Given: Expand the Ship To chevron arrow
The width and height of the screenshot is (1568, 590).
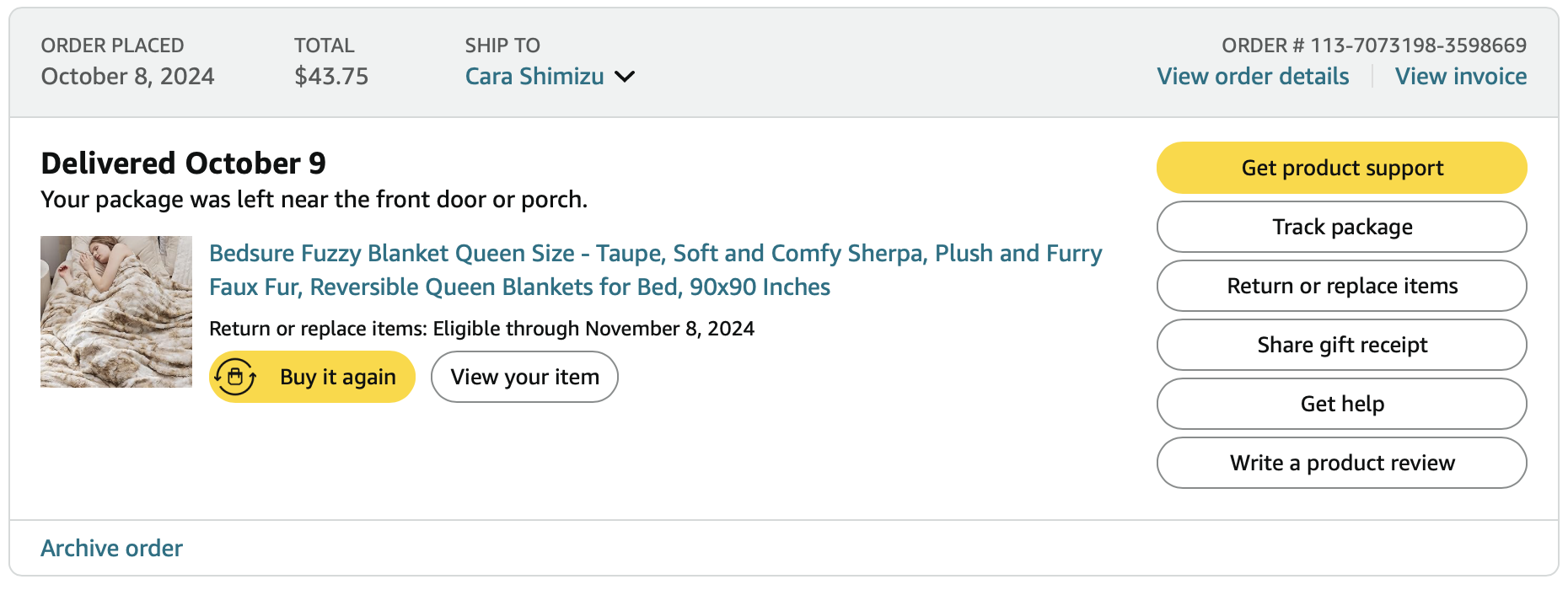Looking at the screenshot, I should 625,77.
